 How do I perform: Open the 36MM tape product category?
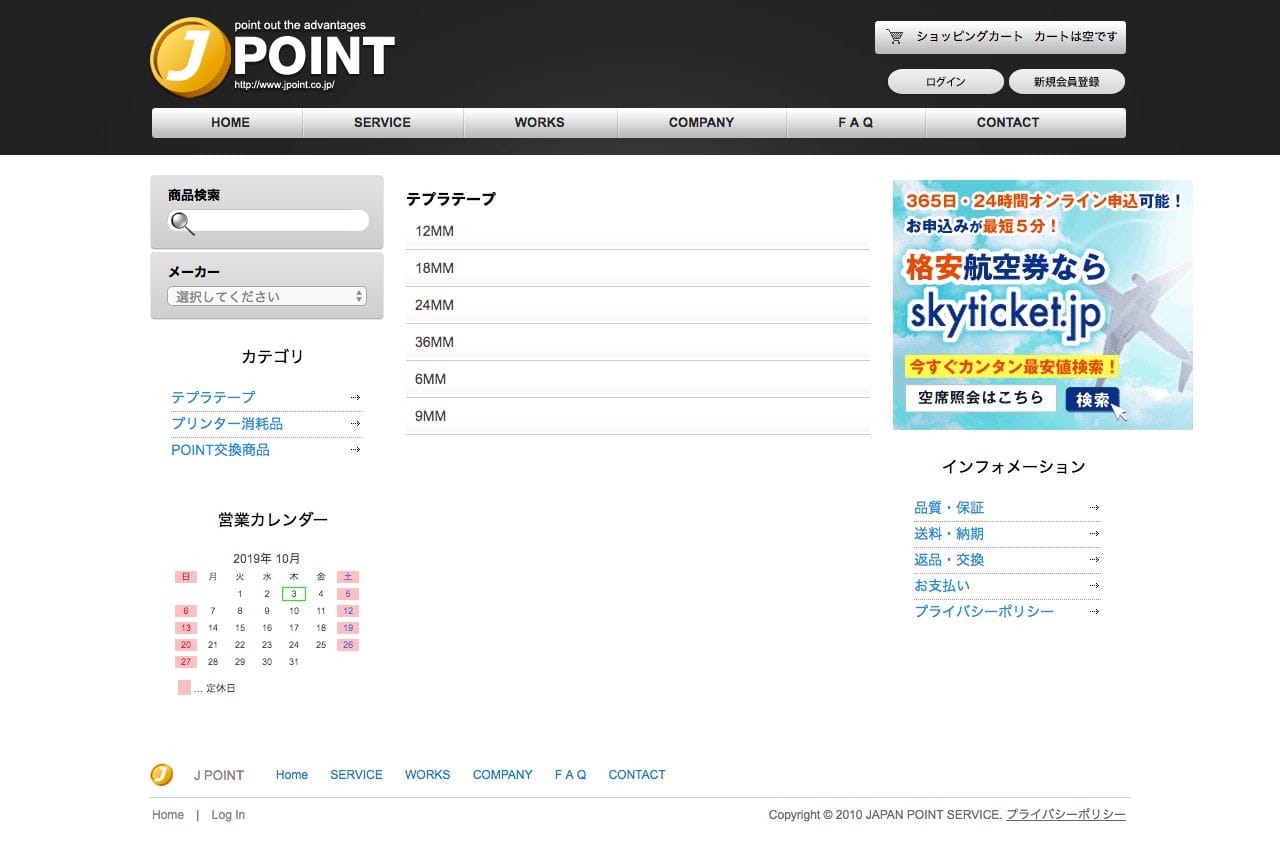coord(433,342)
